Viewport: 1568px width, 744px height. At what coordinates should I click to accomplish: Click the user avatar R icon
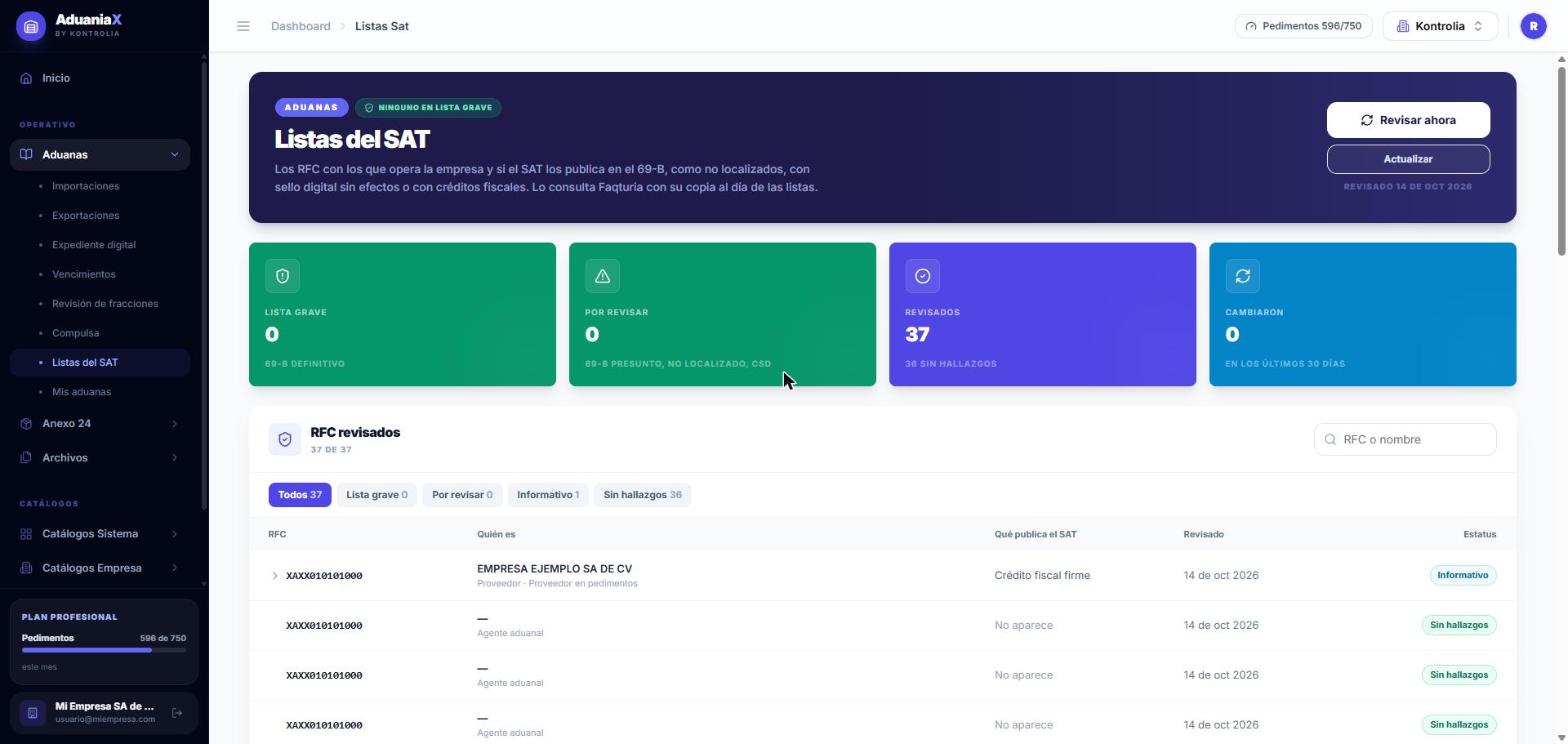coord(1533,26)
